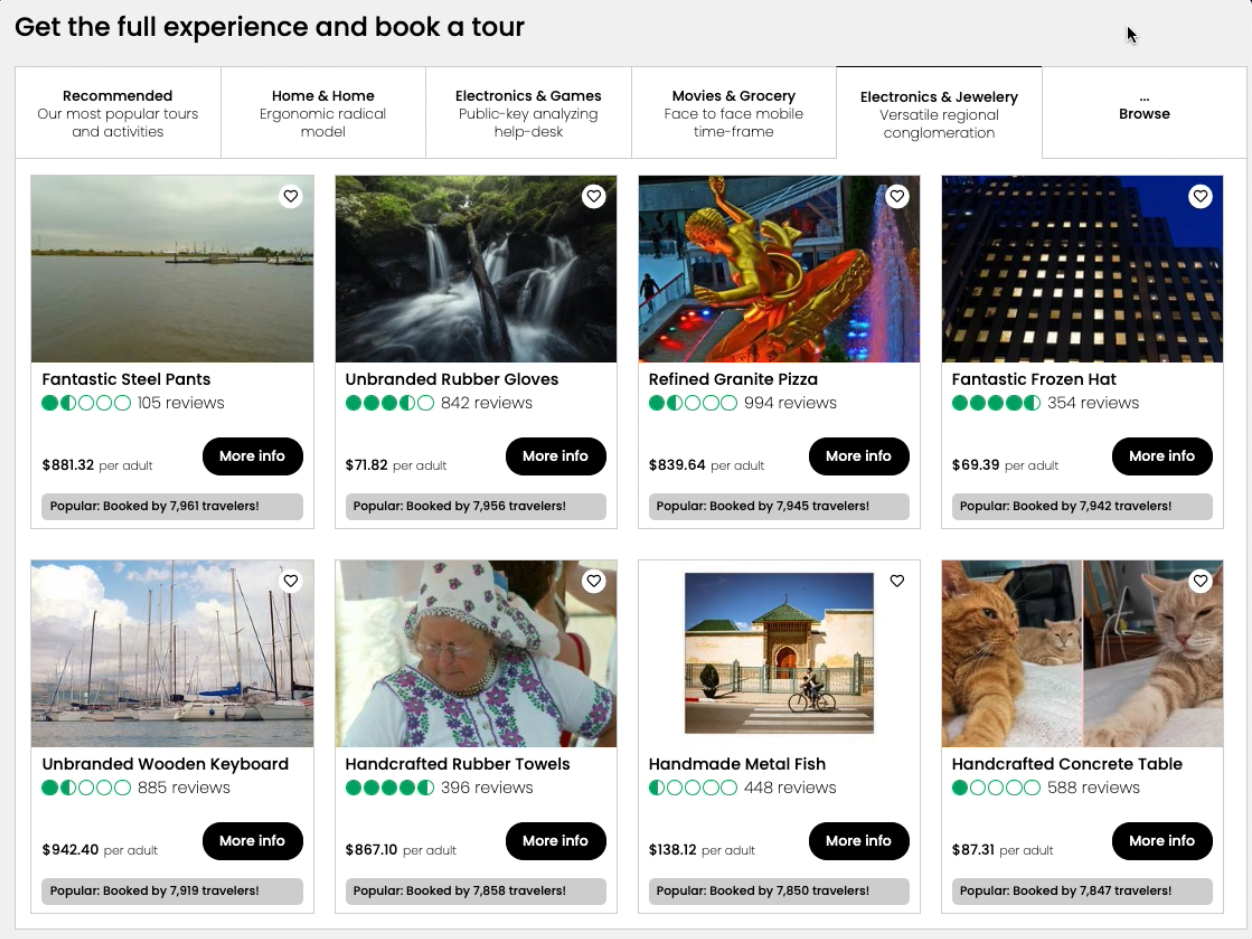Click heart on Handcrafted Rubber Towels
1252x939 pixels.
tap(594, 581)
